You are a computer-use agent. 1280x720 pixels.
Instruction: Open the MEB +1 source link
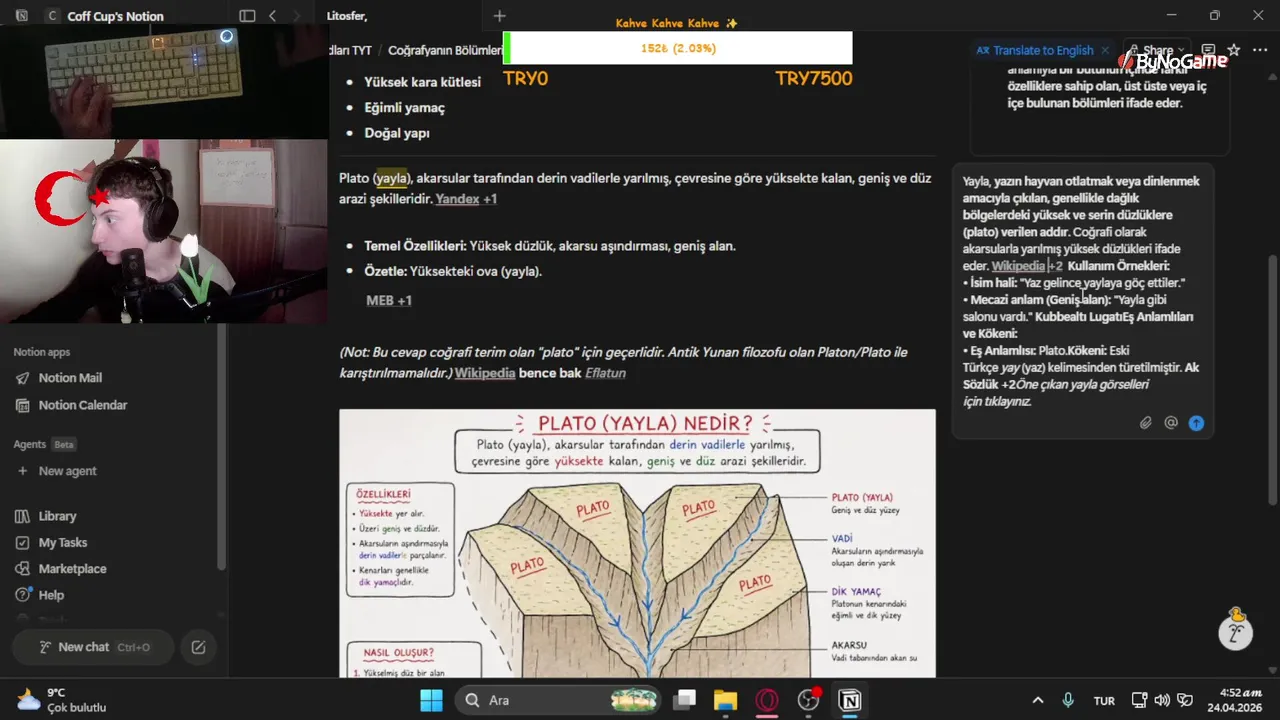pyautogui.click(x=389, y=300)
